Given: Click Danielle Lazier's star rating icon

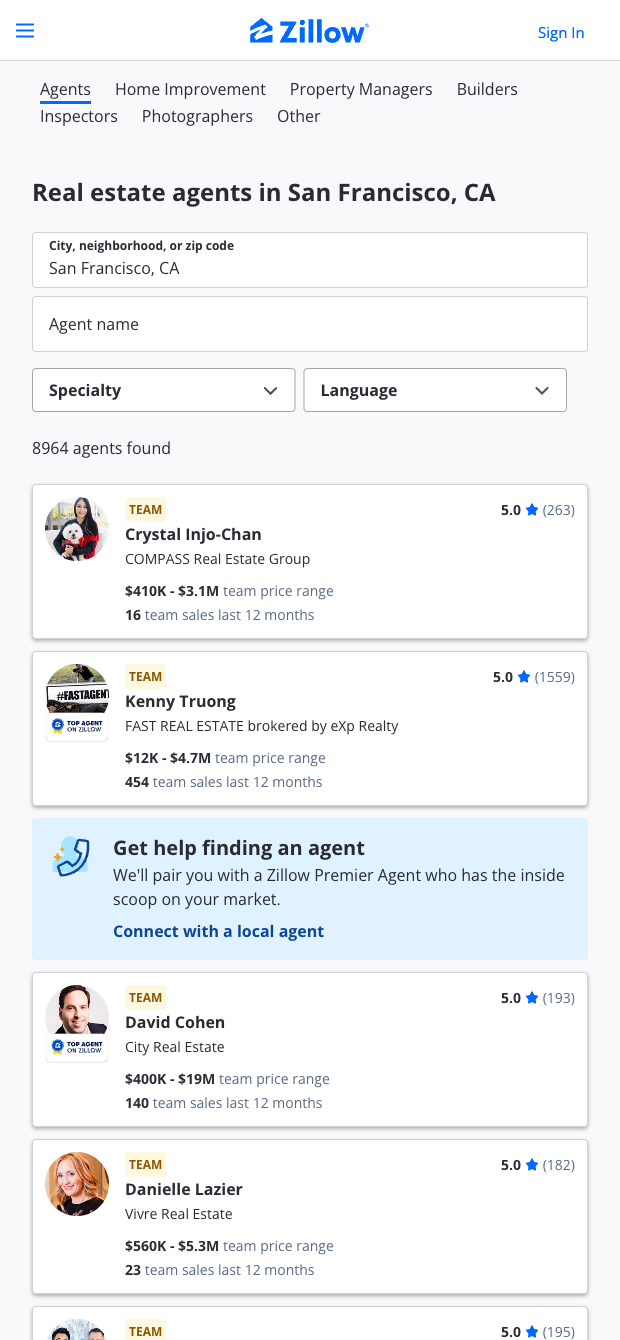Looking at the screenshot, I should (x=532, y=1165).
